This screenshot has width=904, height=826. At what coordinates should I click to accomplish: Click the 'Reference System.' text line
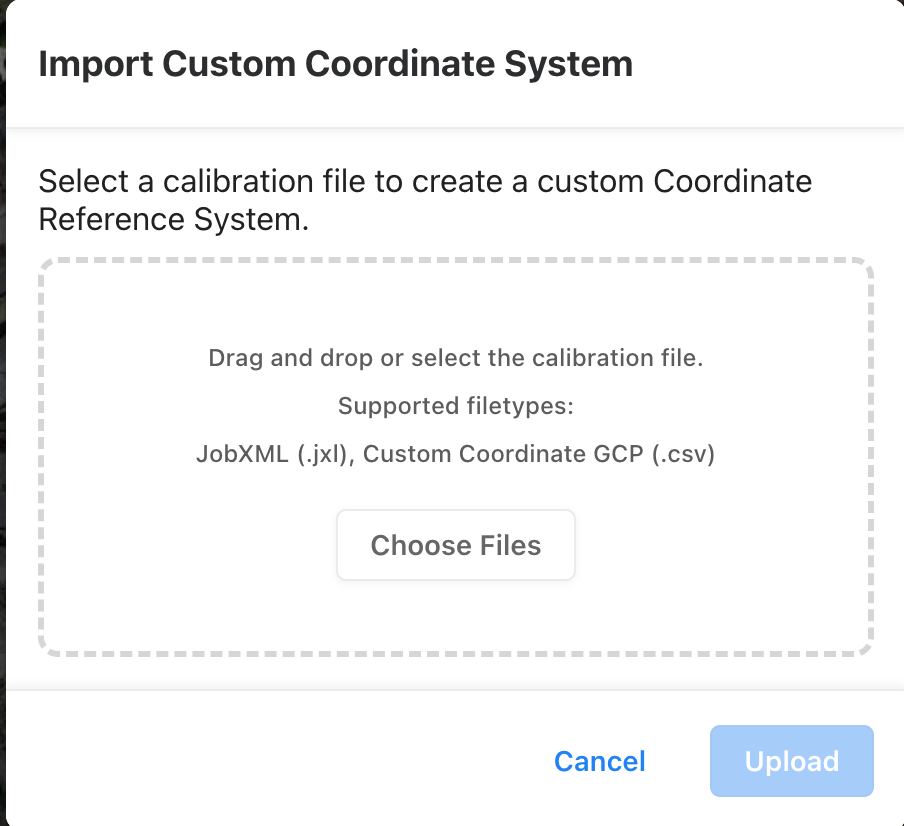point(174,220)
